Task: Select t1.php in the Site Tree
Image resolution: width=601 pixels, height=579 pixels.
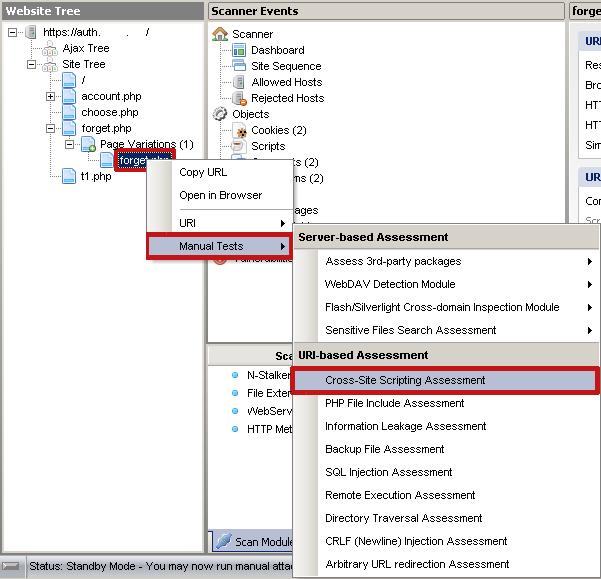Action: 96,176
